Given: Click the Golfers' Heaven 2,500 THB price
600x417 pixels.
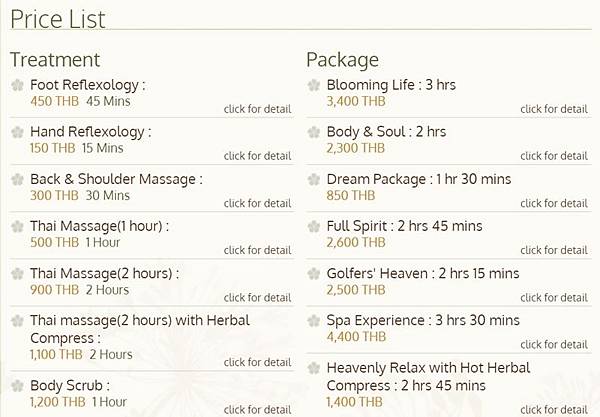Looking at the screenshot, I should [356, 290].
